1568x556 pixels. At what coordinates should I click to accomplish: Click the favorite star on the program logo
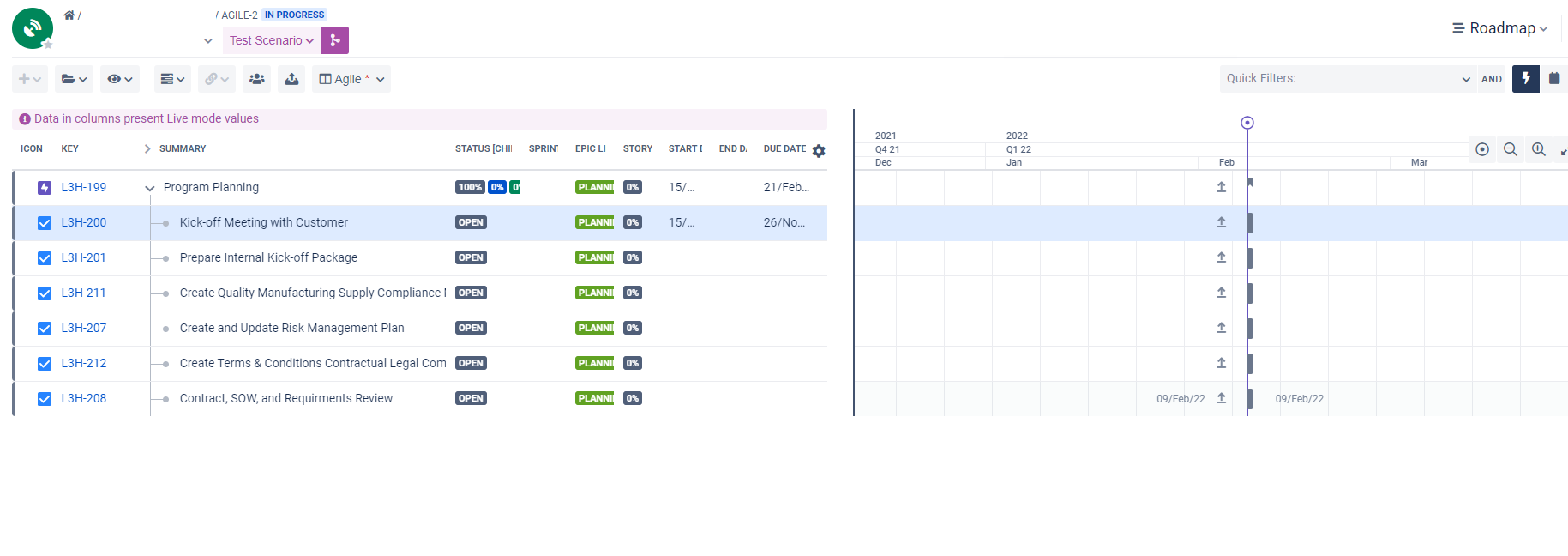[x=48, y=45]
